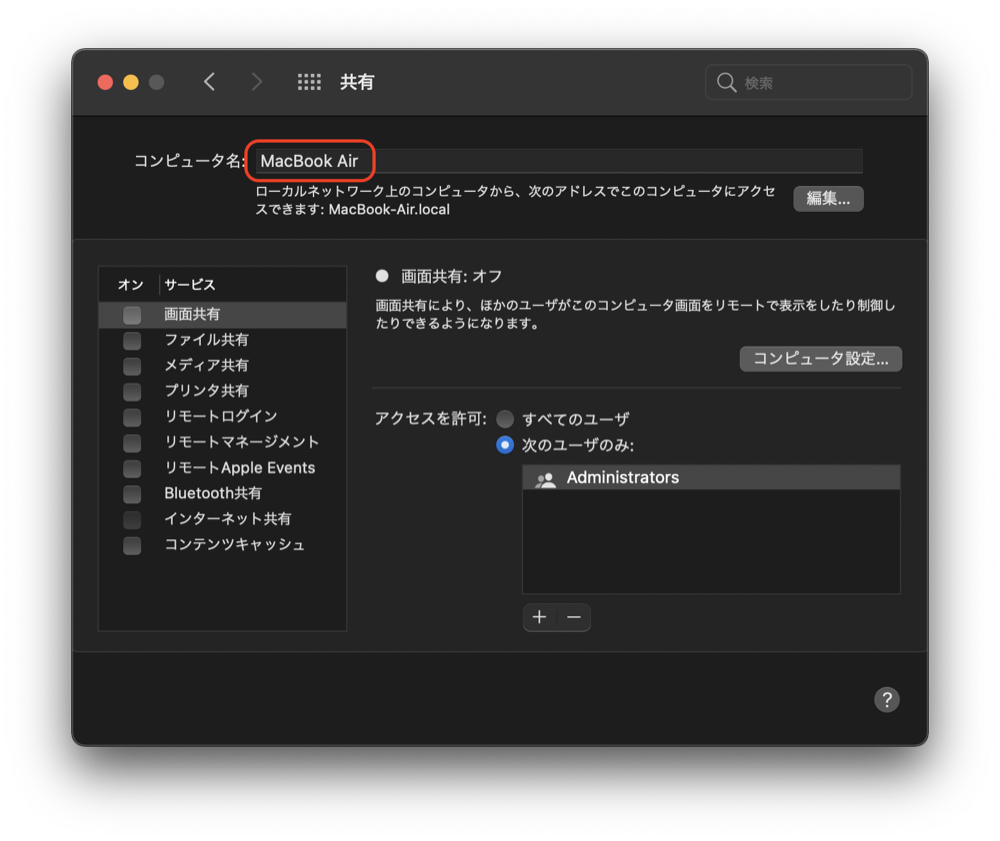This screenshot has width=1000, height=841.
Task: Select the リモートマネージメント service row
Action: pos(223,442)
